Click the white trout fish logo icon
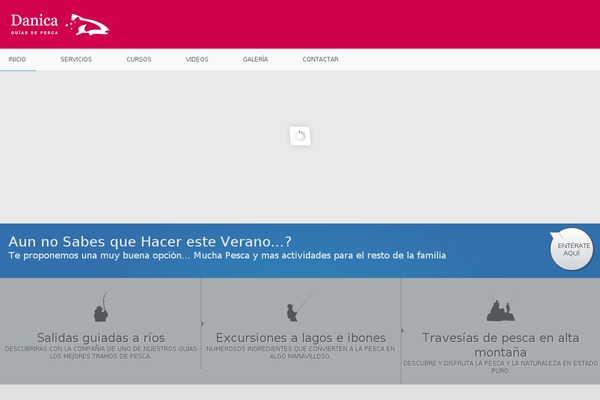Viewport: 600px width, 400px height. click(88, 25)
